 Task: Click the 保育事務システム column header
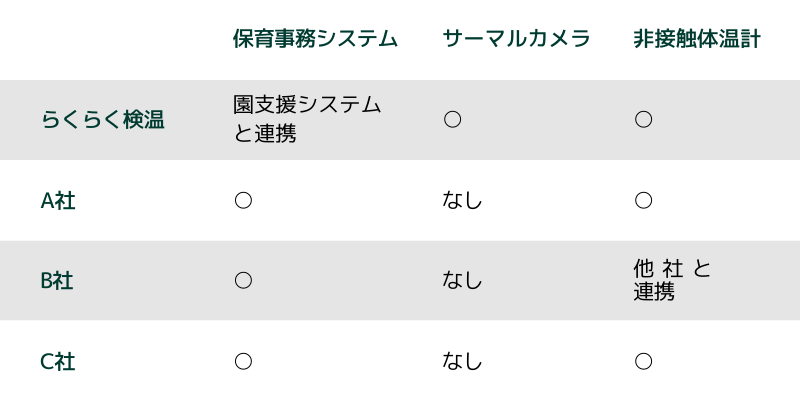pyautogui.click(x=315, y=39)
